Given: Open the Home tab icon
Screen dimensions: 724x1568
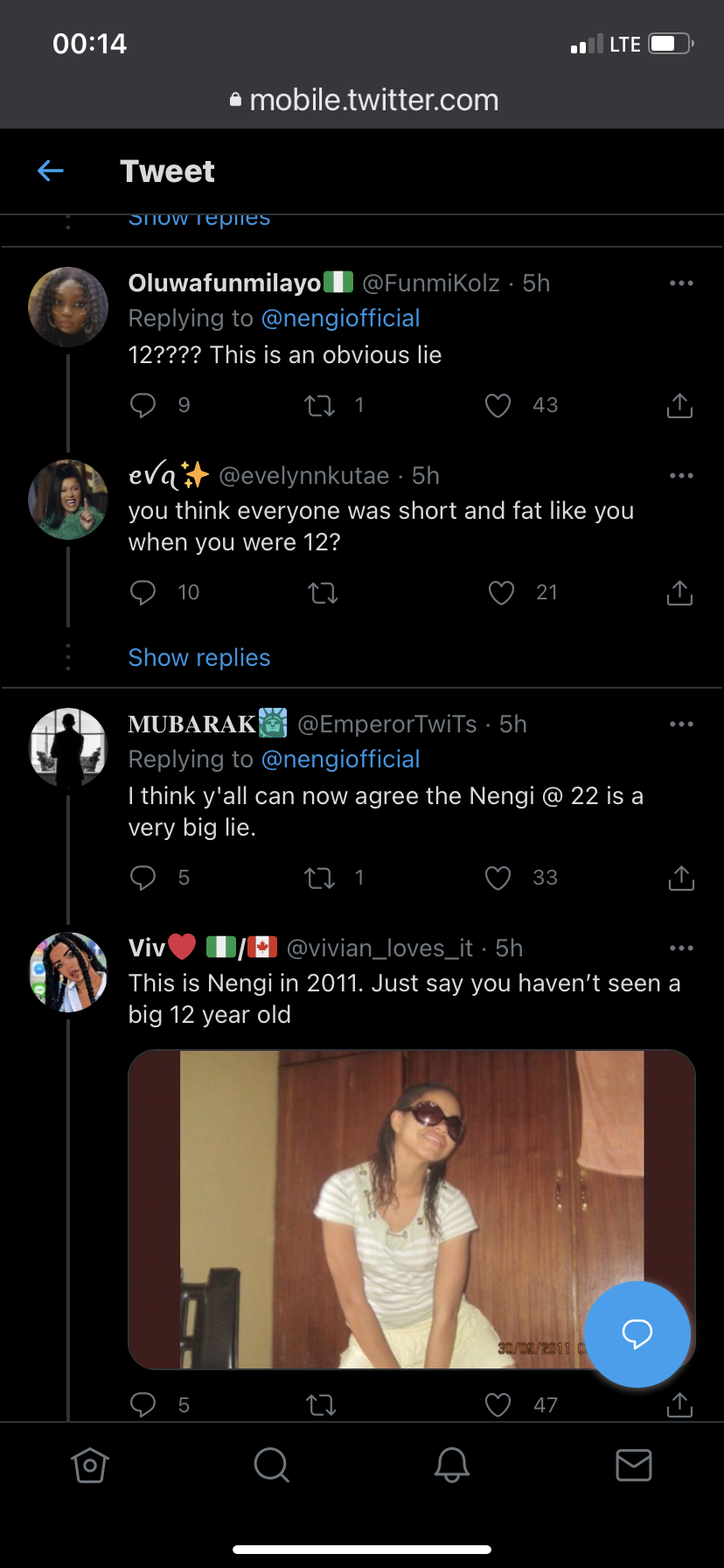Looking at the screenshot, I should point(90,1465).
